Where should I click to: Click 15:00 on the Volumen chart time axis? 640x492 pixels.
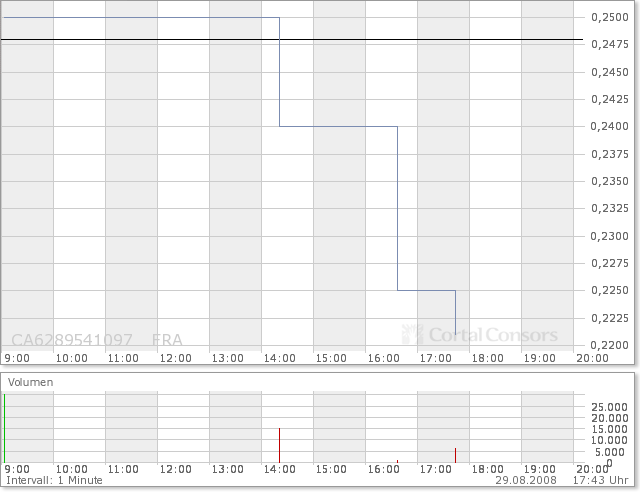point(331,470)
